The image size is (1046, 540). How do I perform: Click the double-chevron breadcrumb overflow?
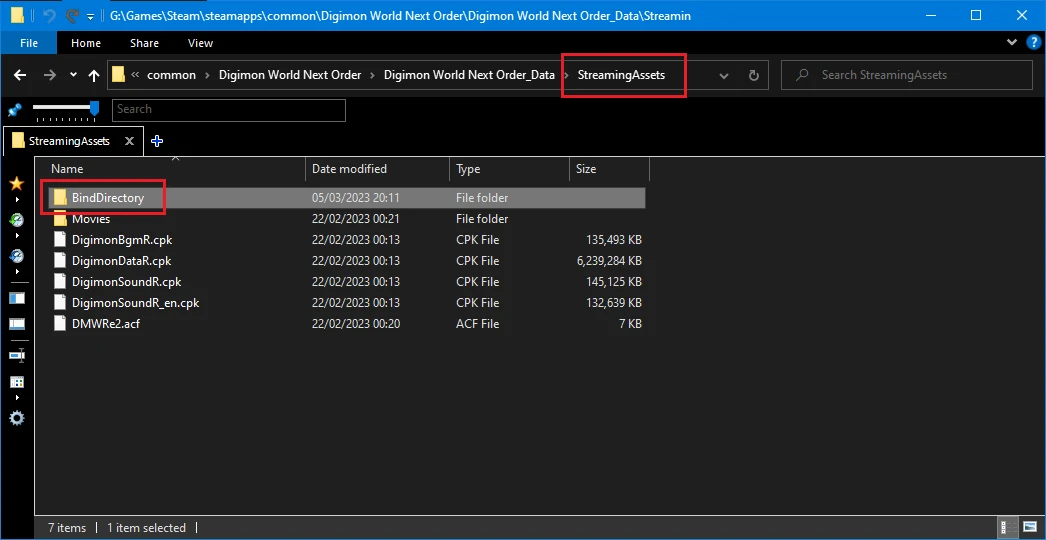[135, 75]
